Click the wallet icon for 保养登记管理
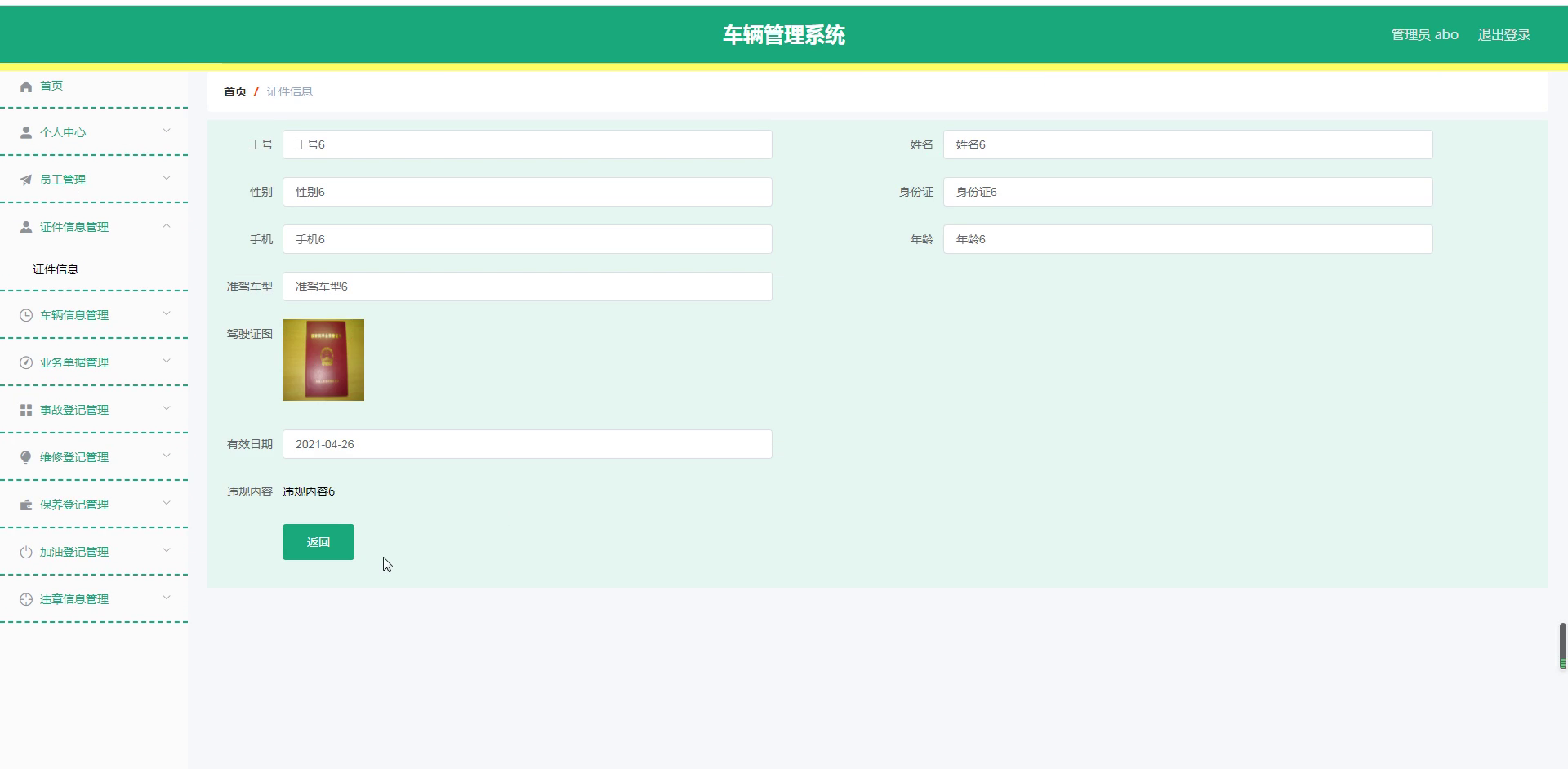 pos(26,505)
